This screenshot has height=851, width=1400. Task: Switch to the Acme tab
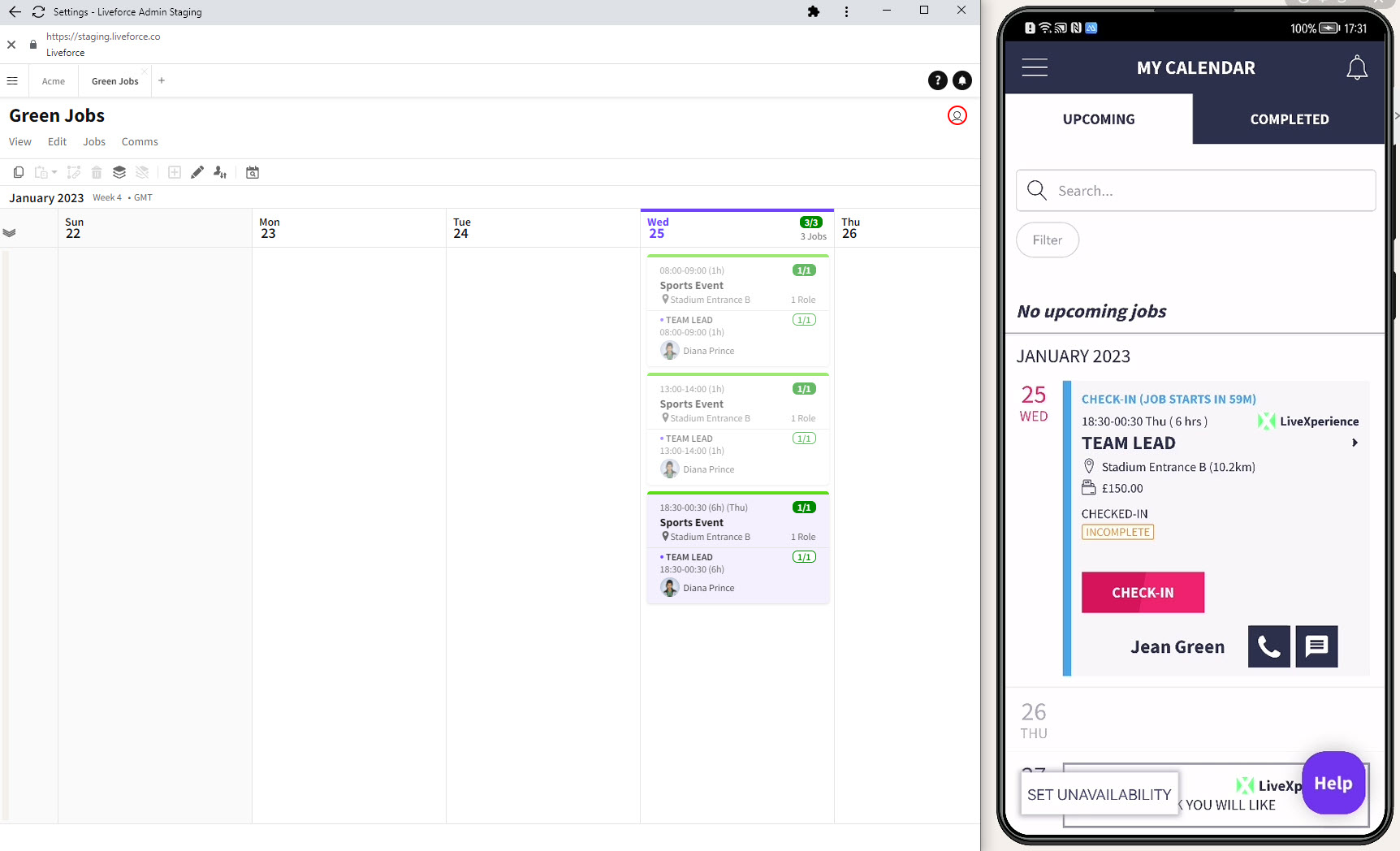coord(54,81)
